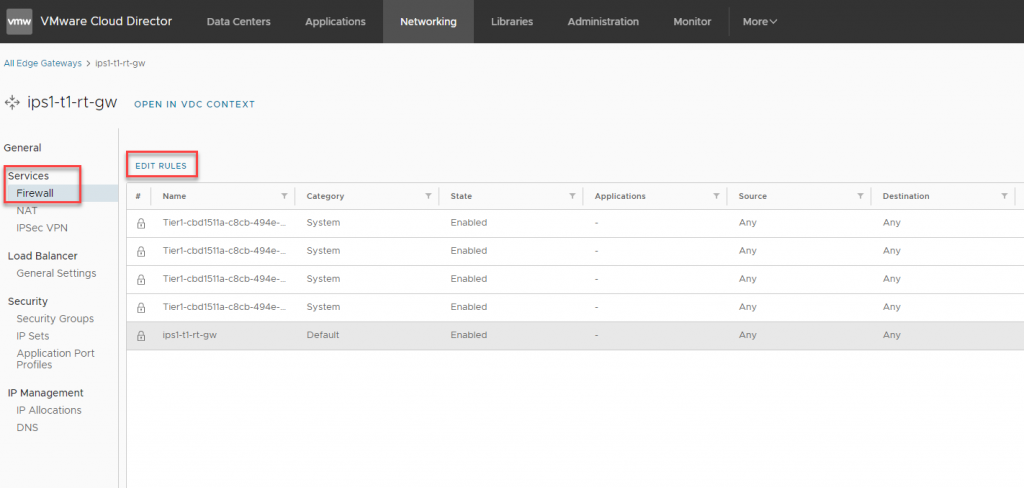Click the VMware vmw logo icon

[19, 21]
